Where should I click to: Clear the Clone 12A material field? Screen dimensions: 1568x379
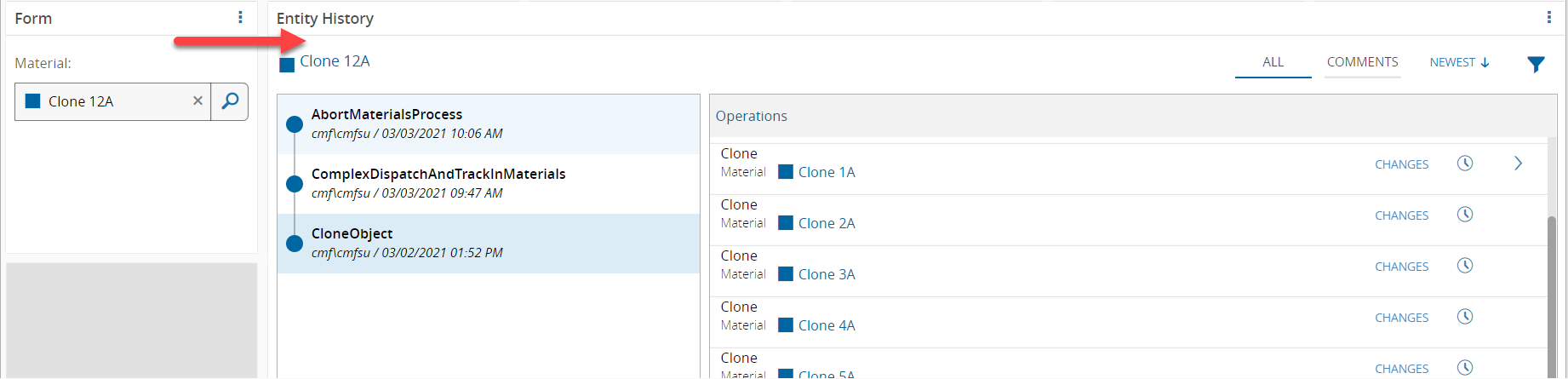[x=197, y=101]
